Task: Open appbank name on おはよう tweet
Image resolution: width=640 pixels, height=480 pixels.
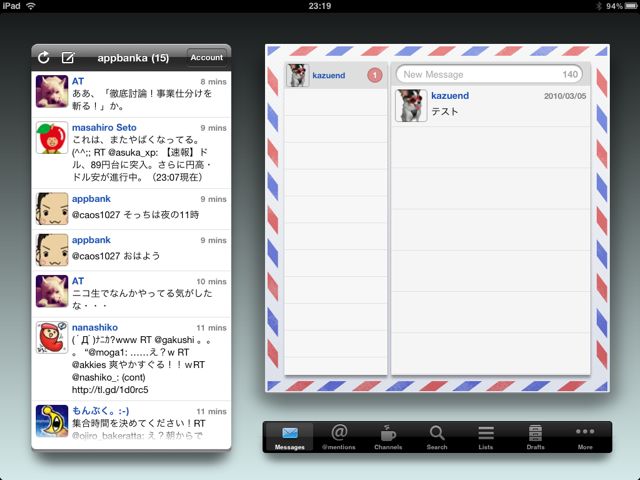Action: click(91, 240)
